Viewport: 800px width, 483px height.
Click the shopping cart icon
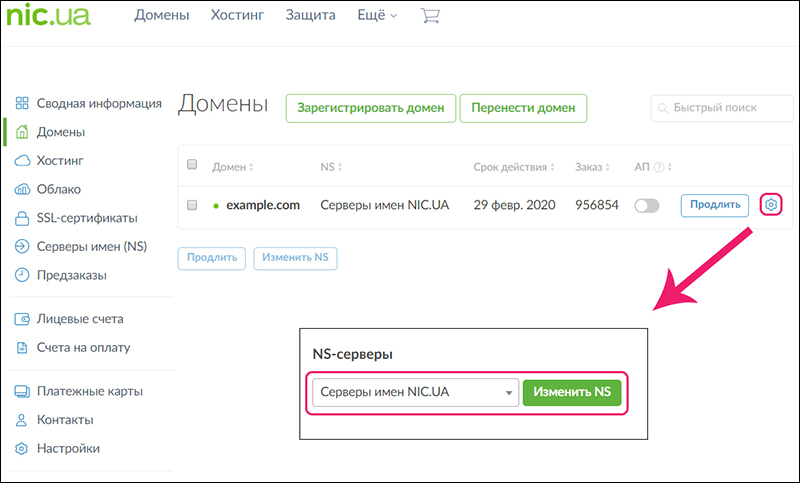click(x=431, y=16)
